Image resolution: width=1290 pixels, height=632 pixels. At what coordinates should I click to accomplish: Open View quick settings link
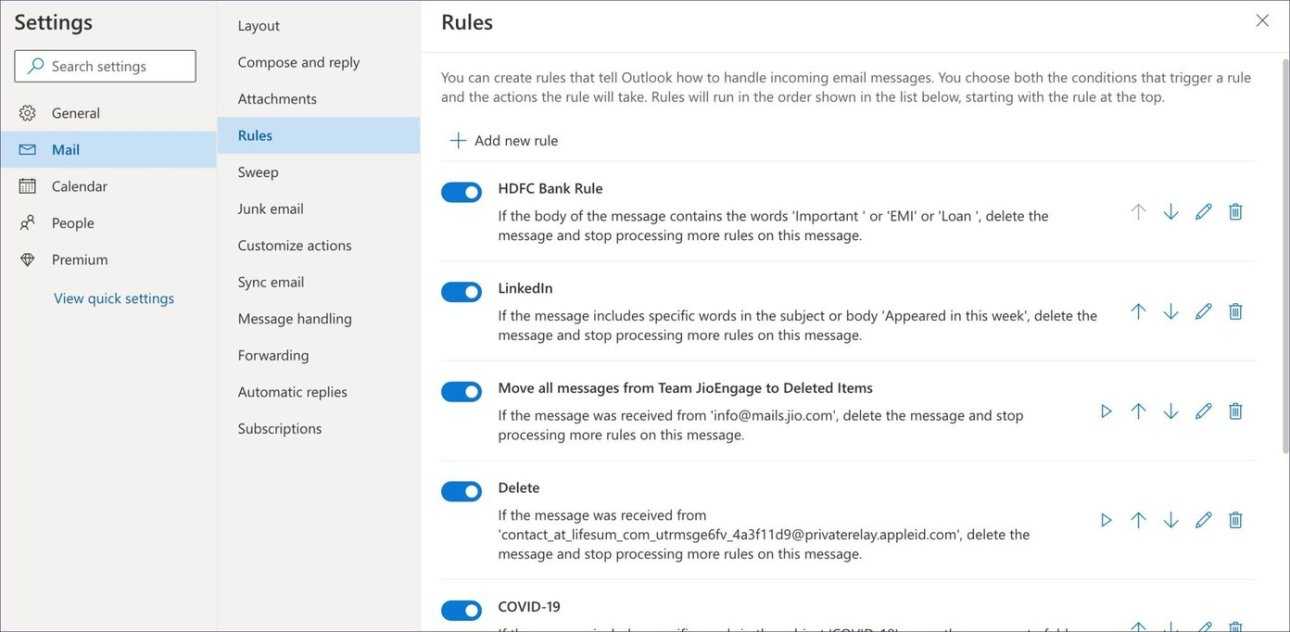[114, 298]
